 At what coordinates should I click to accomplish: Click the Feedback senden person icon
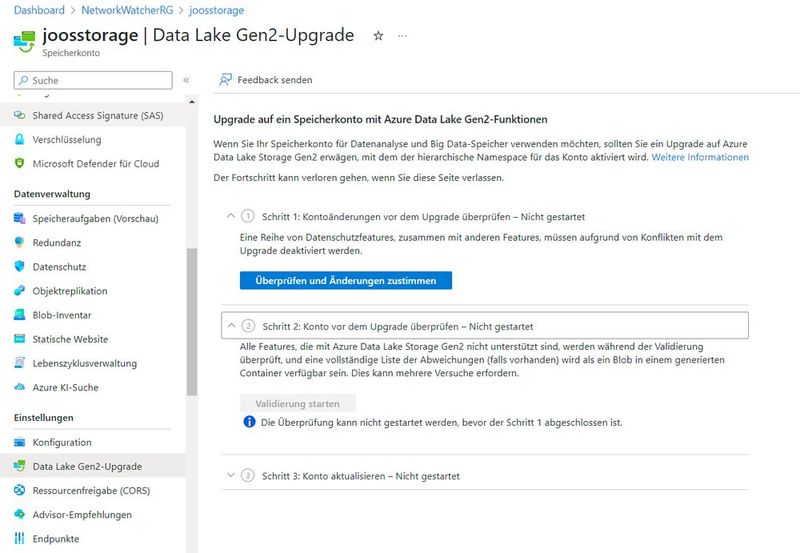tap(225, 80)
